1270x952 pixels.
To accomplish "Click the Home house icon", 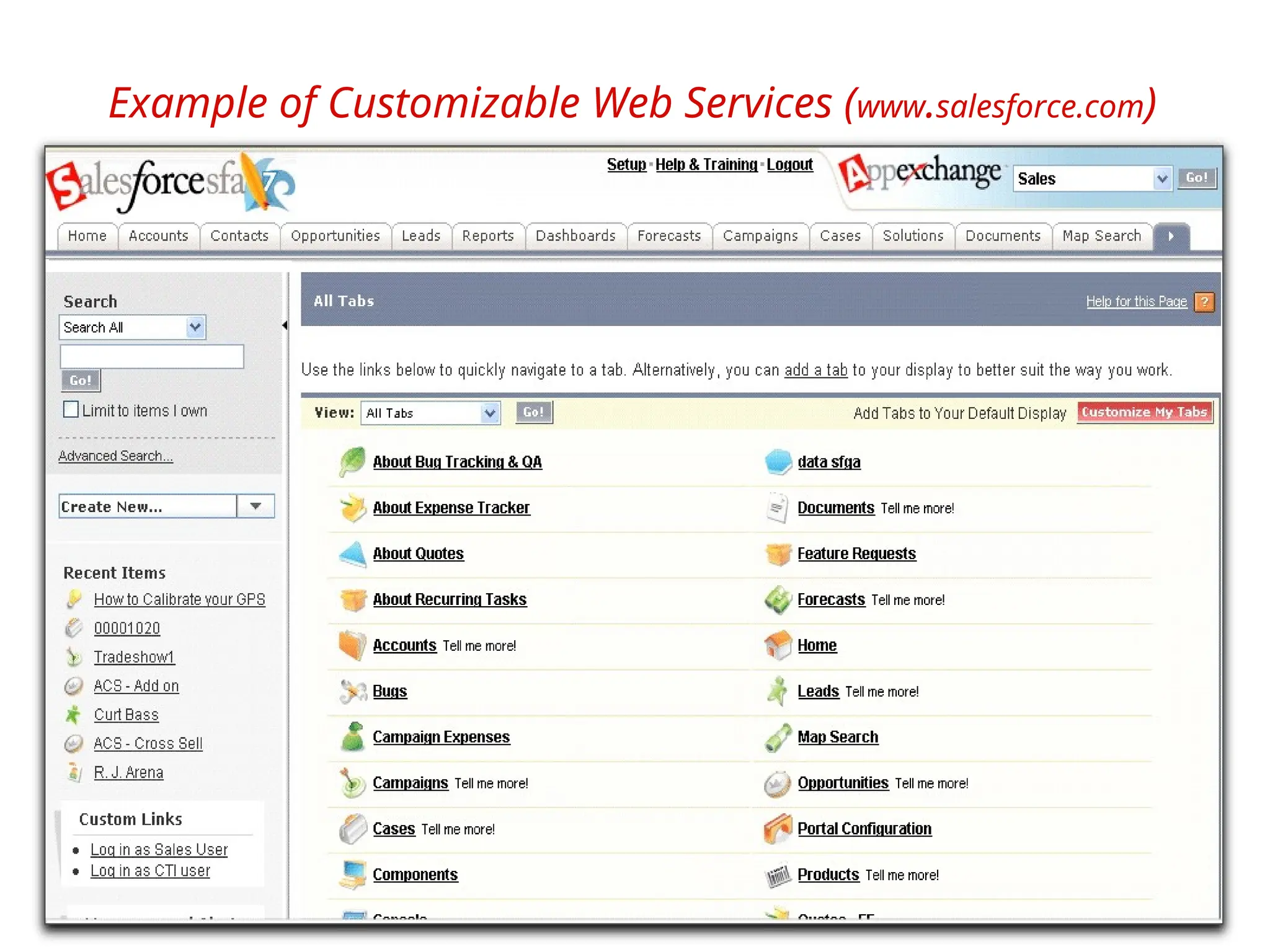I will tap(778, 646).
